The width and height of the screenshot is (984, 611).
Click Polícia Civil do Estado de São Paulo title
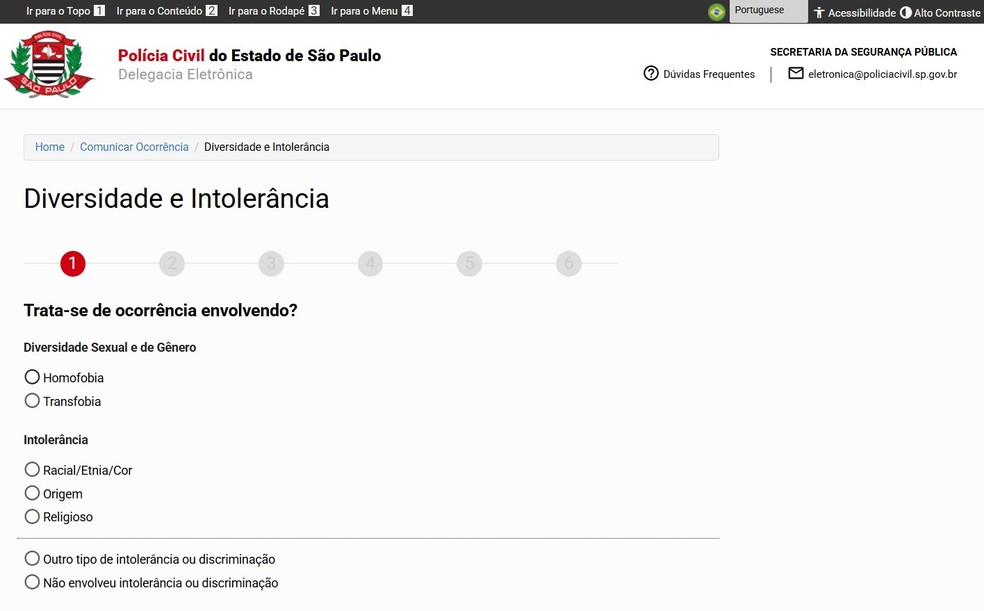point(249,55)
